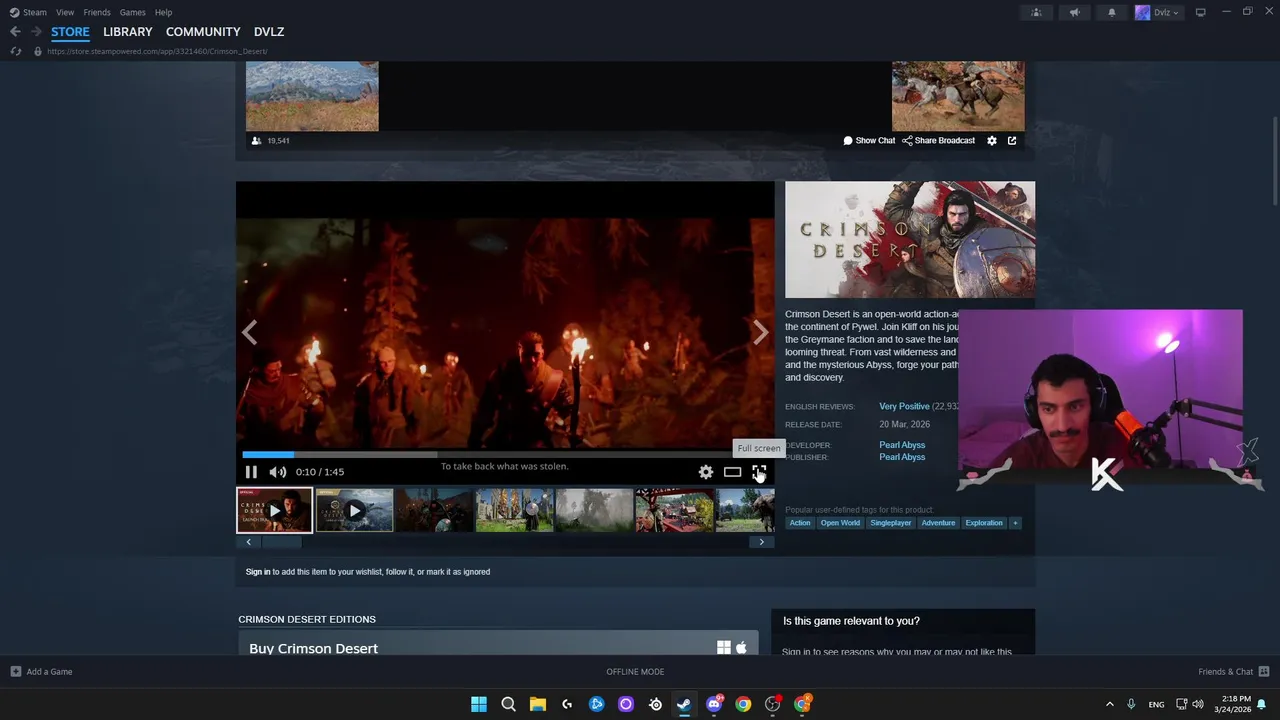
Task: Show hidden system tray icons
Action: (1109, 704)
